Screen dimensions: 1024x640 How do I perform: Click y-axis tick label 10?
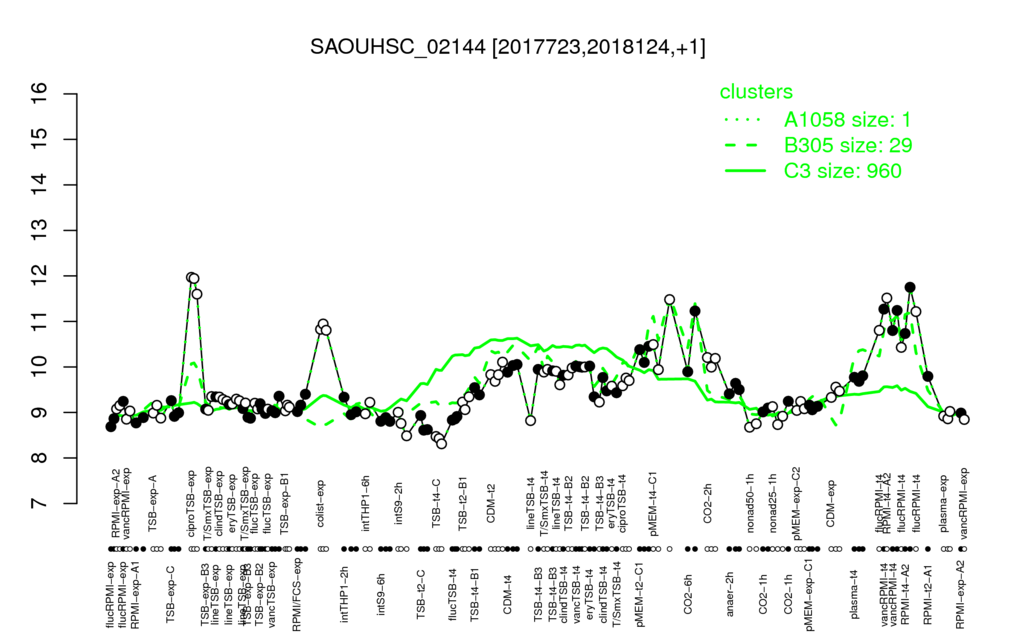coord(40,367)
